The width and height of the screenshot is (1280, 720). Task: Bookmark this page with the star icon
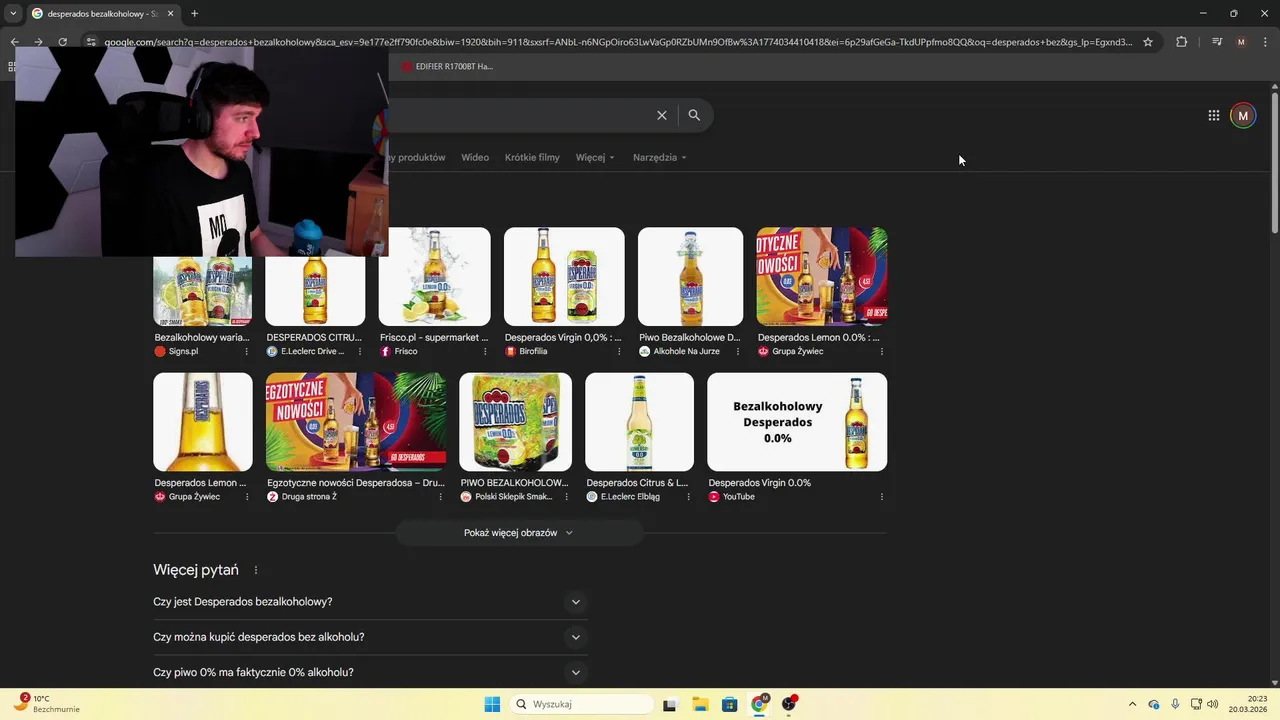pos(1148,42)
